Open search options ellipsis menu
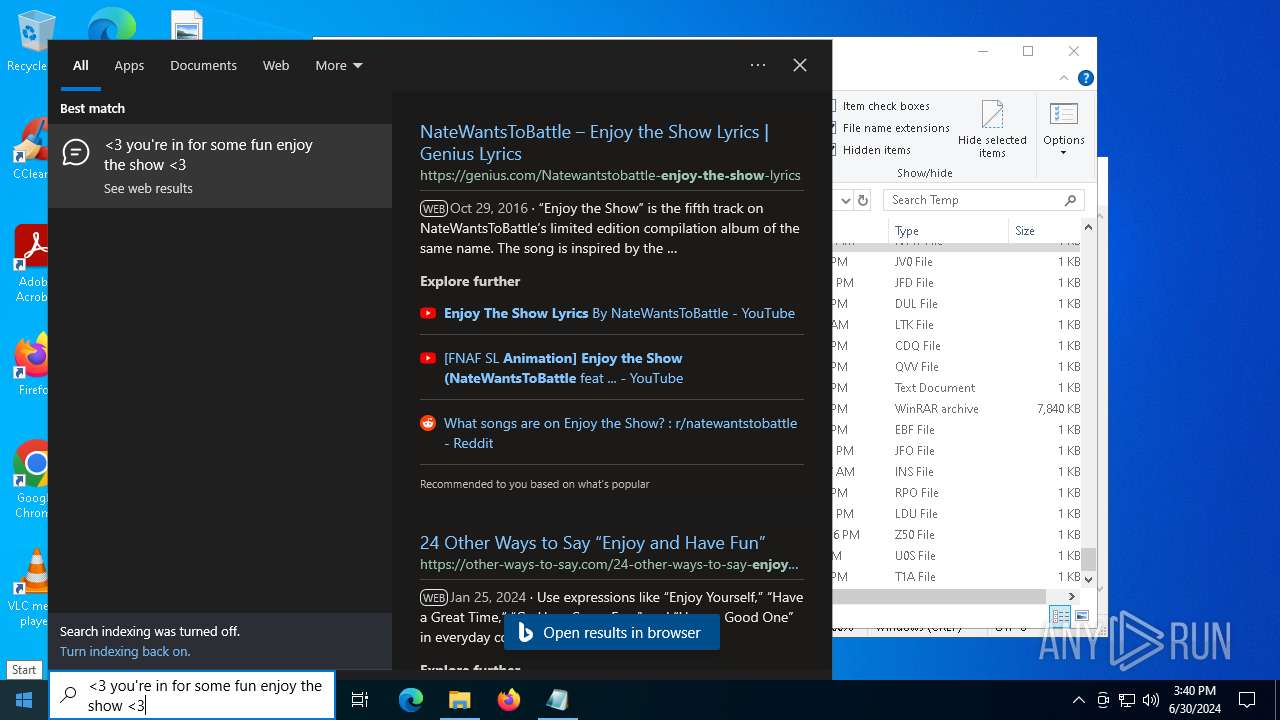Image resolution: width=1280 pixels, height=720 pixels. [x=758, y=65]
